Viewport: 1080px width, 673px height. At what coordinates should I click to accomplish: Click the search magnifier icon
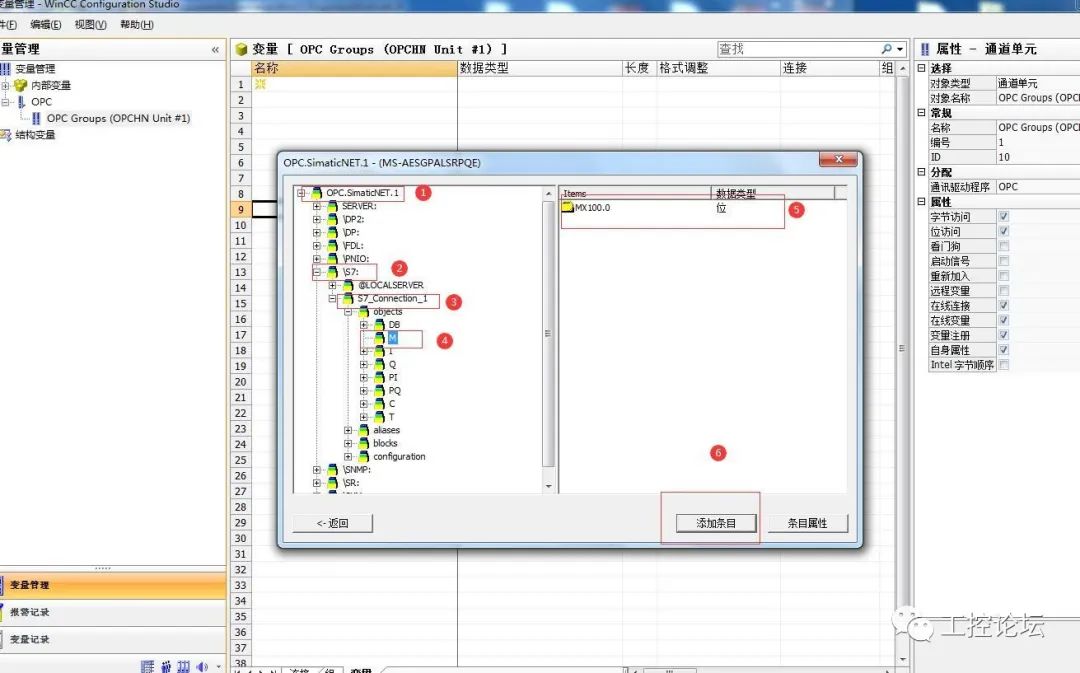[886, 49]
